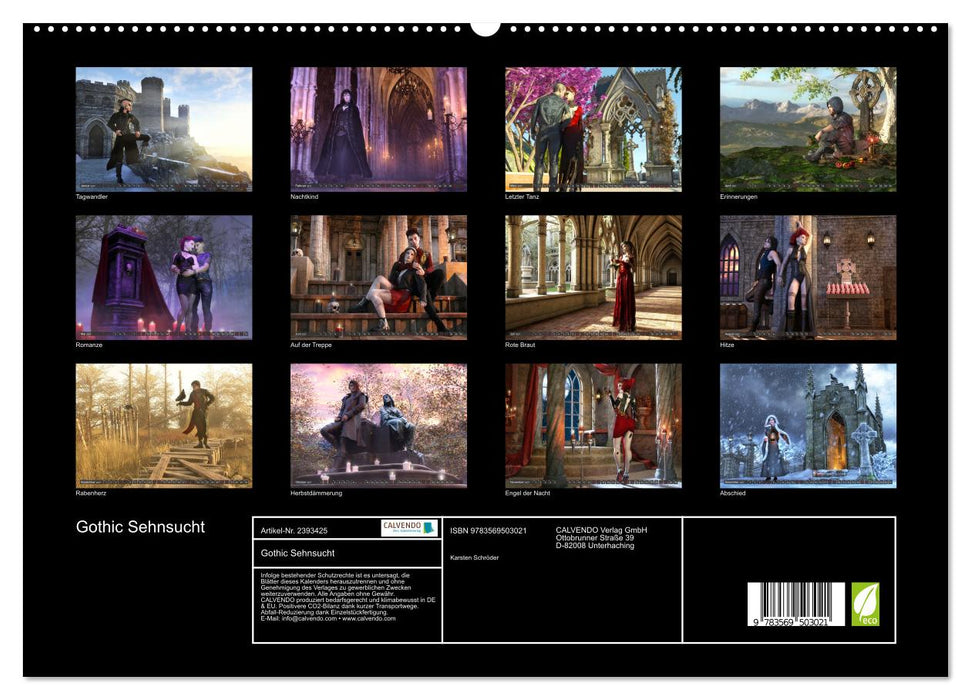Click the green eco leaf icon
971x700 pixels.
coord(865,604)
